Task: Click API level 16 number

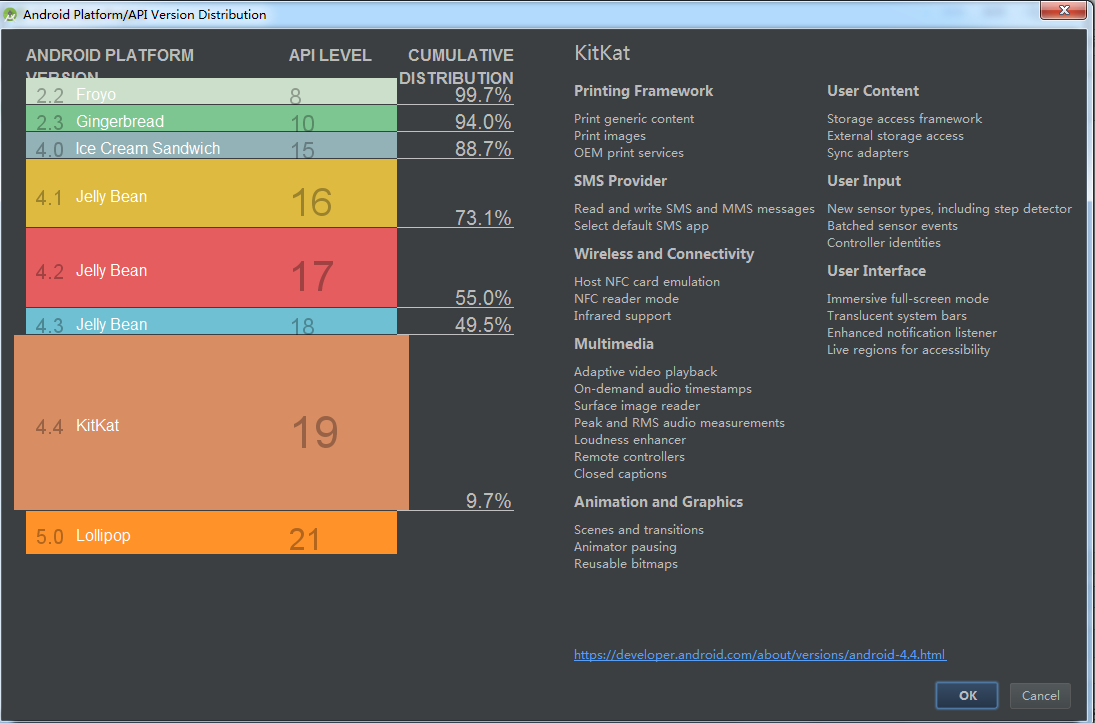Action: (311, 202)
